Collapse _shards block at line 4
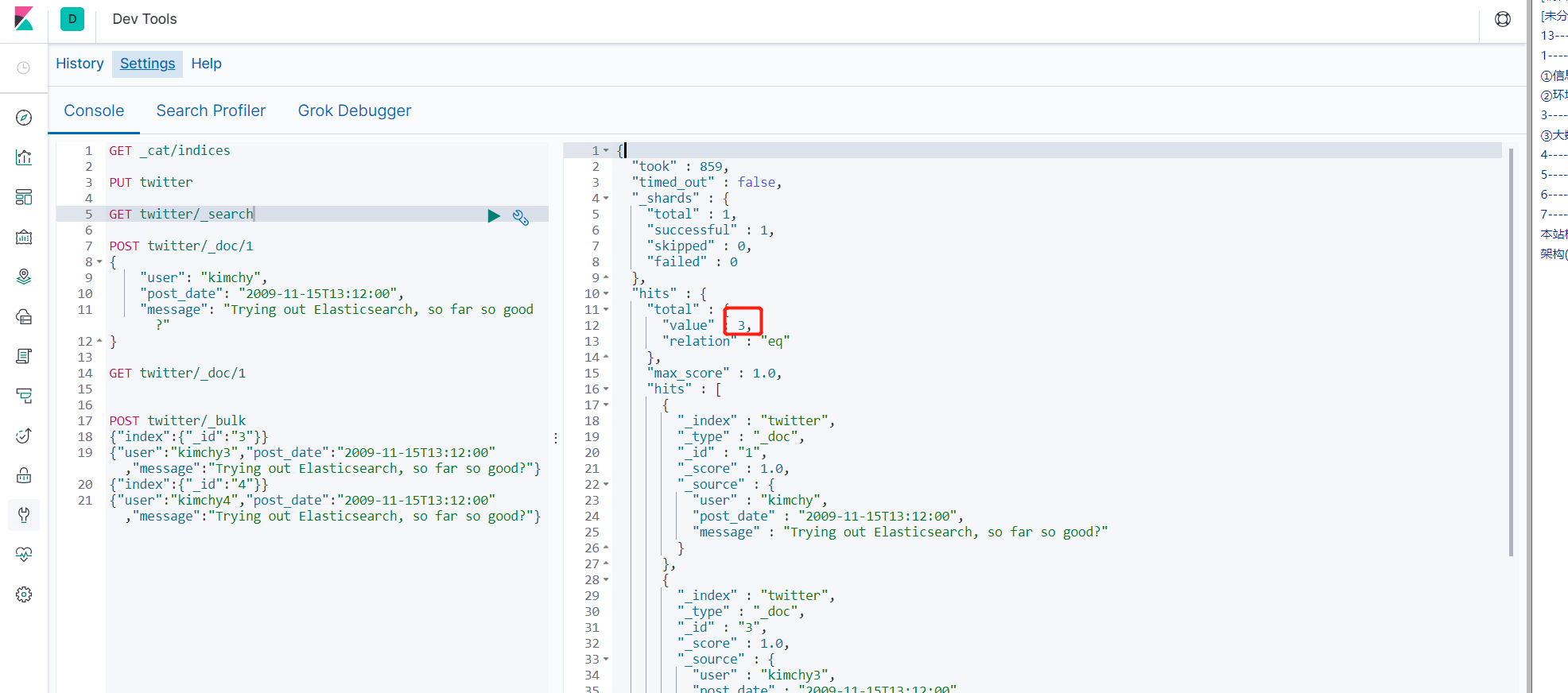Viewport: 1568px width, 693px height. pyautogui.click(x=606, y=198)
